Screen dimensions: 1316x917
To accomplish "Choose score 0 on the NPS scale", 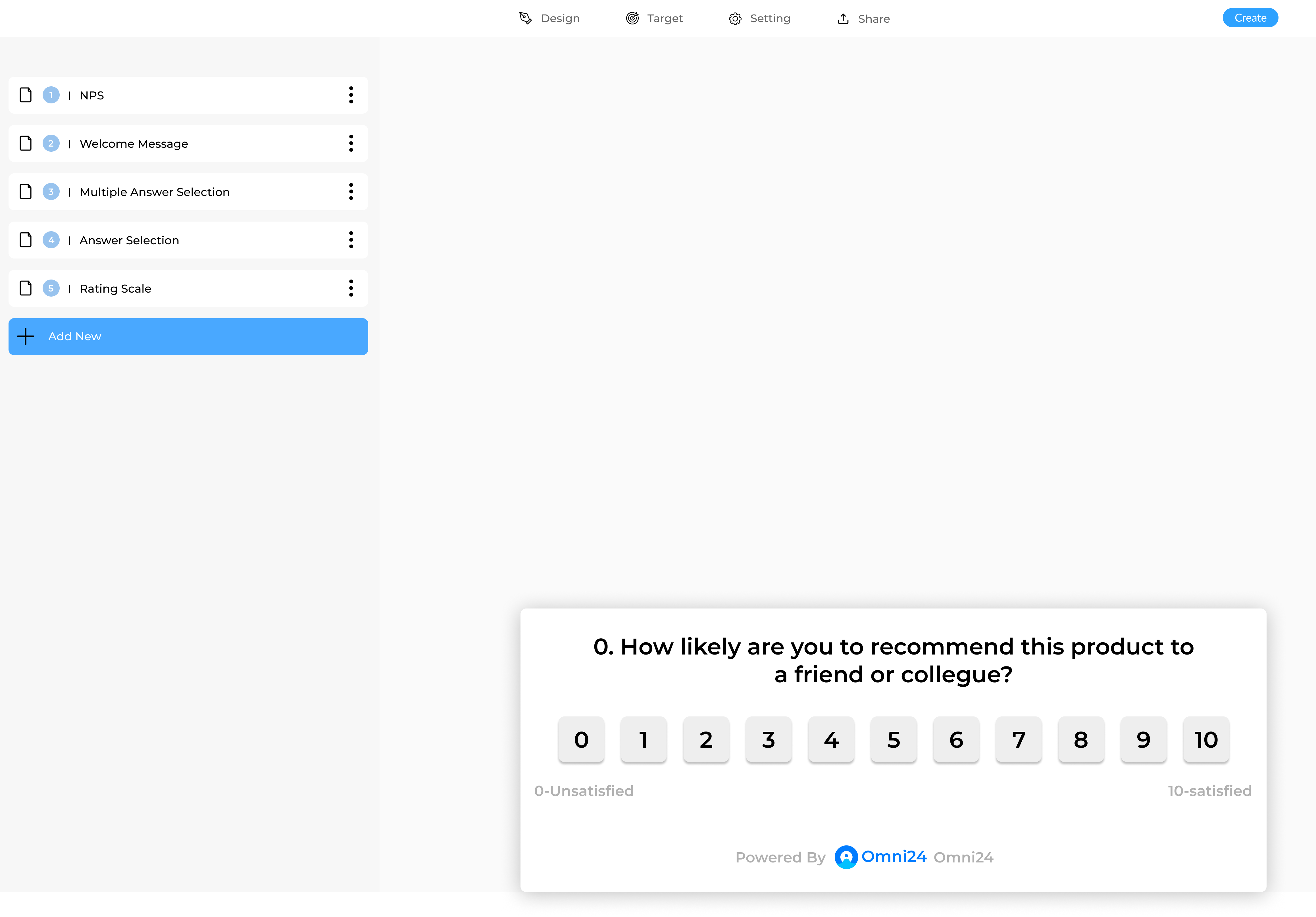I will pyautogui.click(x=581, y=739).
